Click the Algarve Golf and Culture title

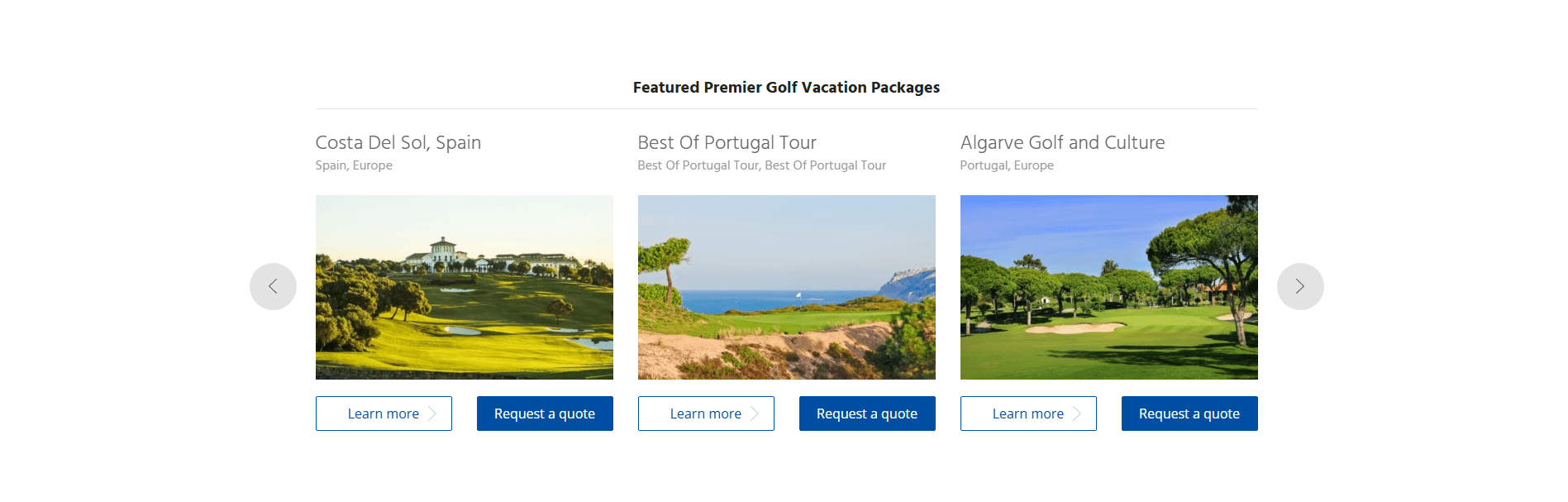click(1062, 142)
